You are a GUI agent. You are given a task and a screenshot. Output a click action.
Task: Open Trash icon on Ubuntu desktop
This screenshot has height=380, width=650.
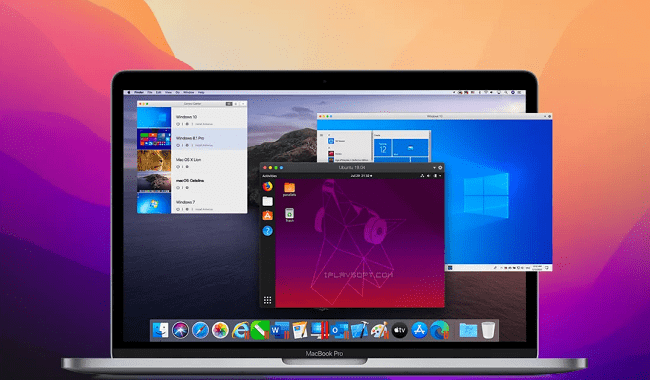(x=289, y=215)
